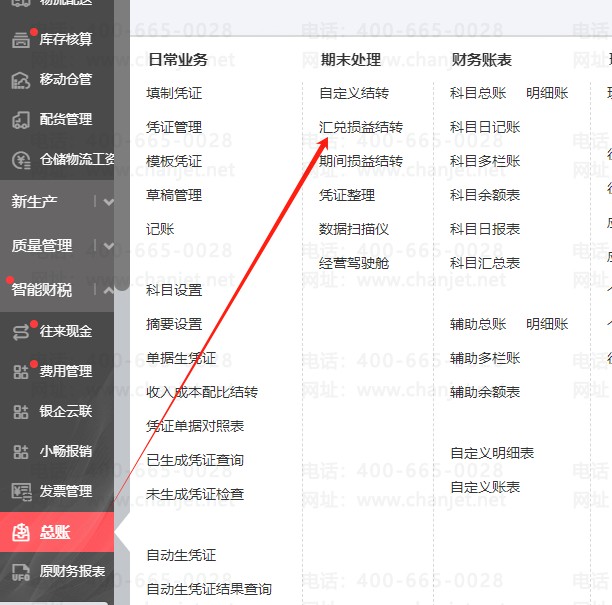Screen dimensions: 612x605
Task: Collapse the 智能财税 section chevron
Action: tap(109, 290)
